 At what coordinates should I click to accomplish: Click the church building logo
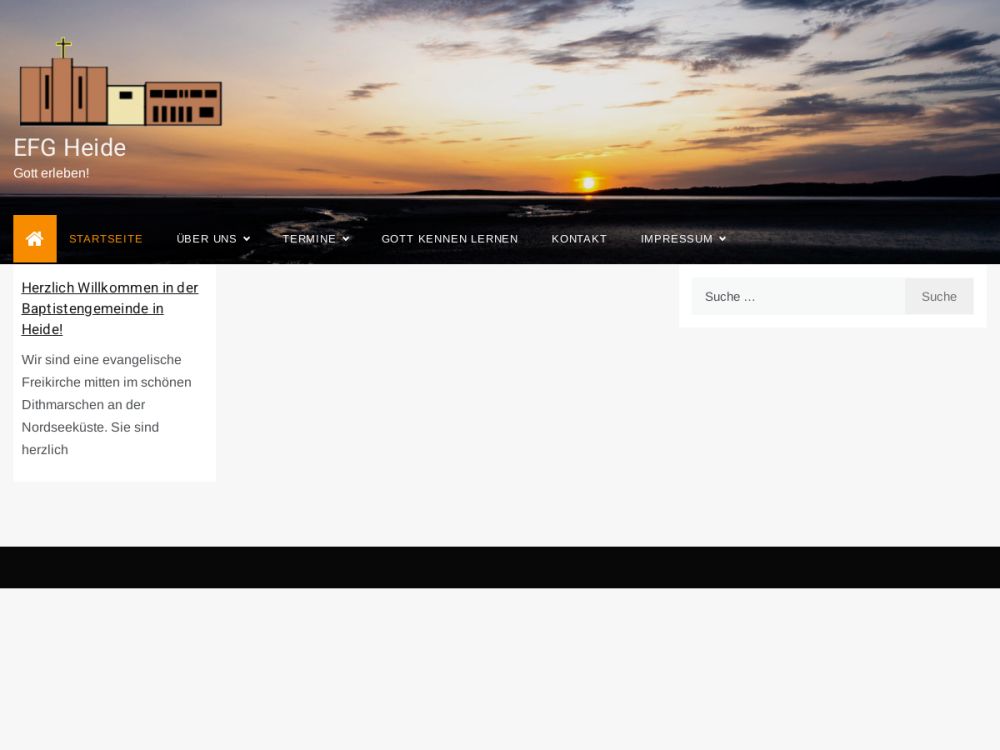point(120,90)
